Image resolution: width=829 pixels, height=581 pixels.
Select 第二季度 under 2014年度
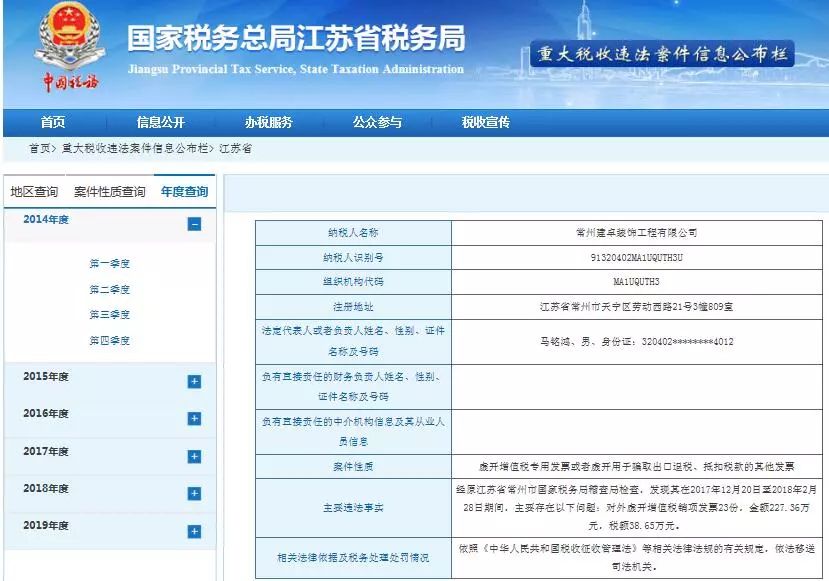pos(109,289)
